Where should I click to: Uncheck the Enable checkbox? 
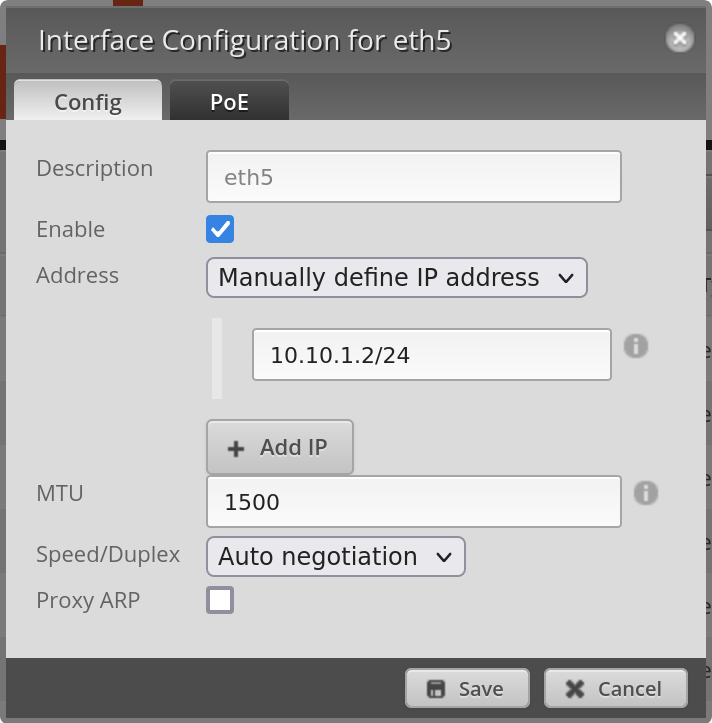tap(220, 229)
